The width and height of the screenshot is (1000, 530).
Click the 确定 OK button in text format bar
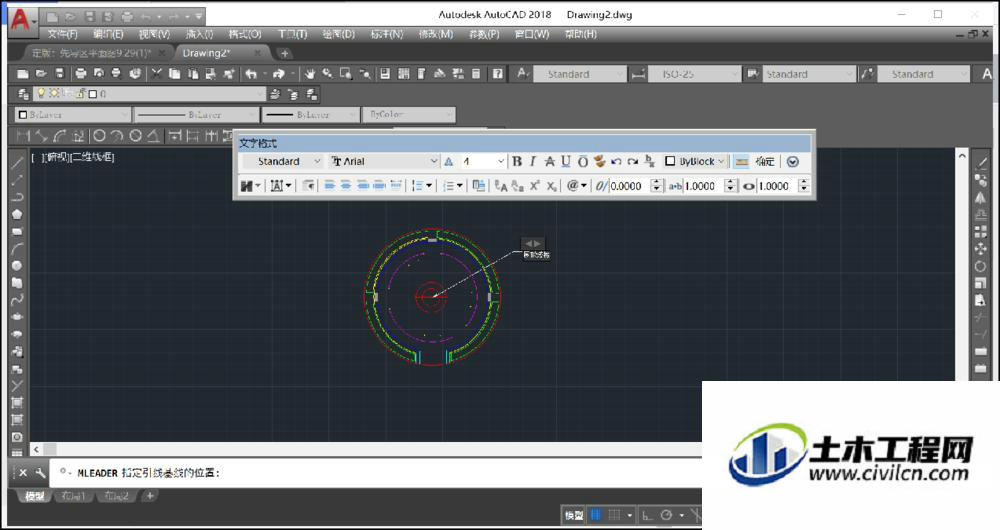tap(765, 161)
